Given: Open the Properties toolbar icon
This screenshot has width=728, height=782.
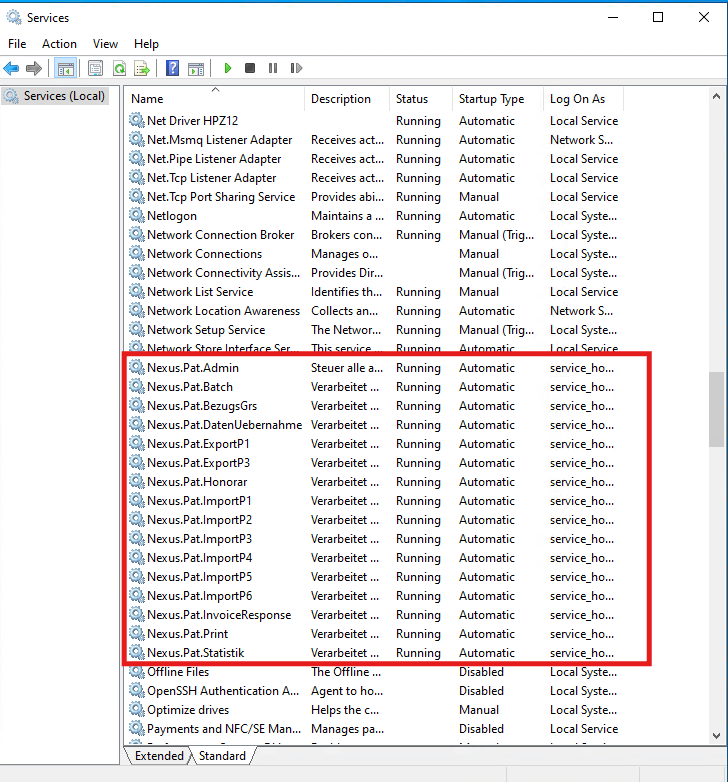Looking at the screenshot, I should [95, 68].
